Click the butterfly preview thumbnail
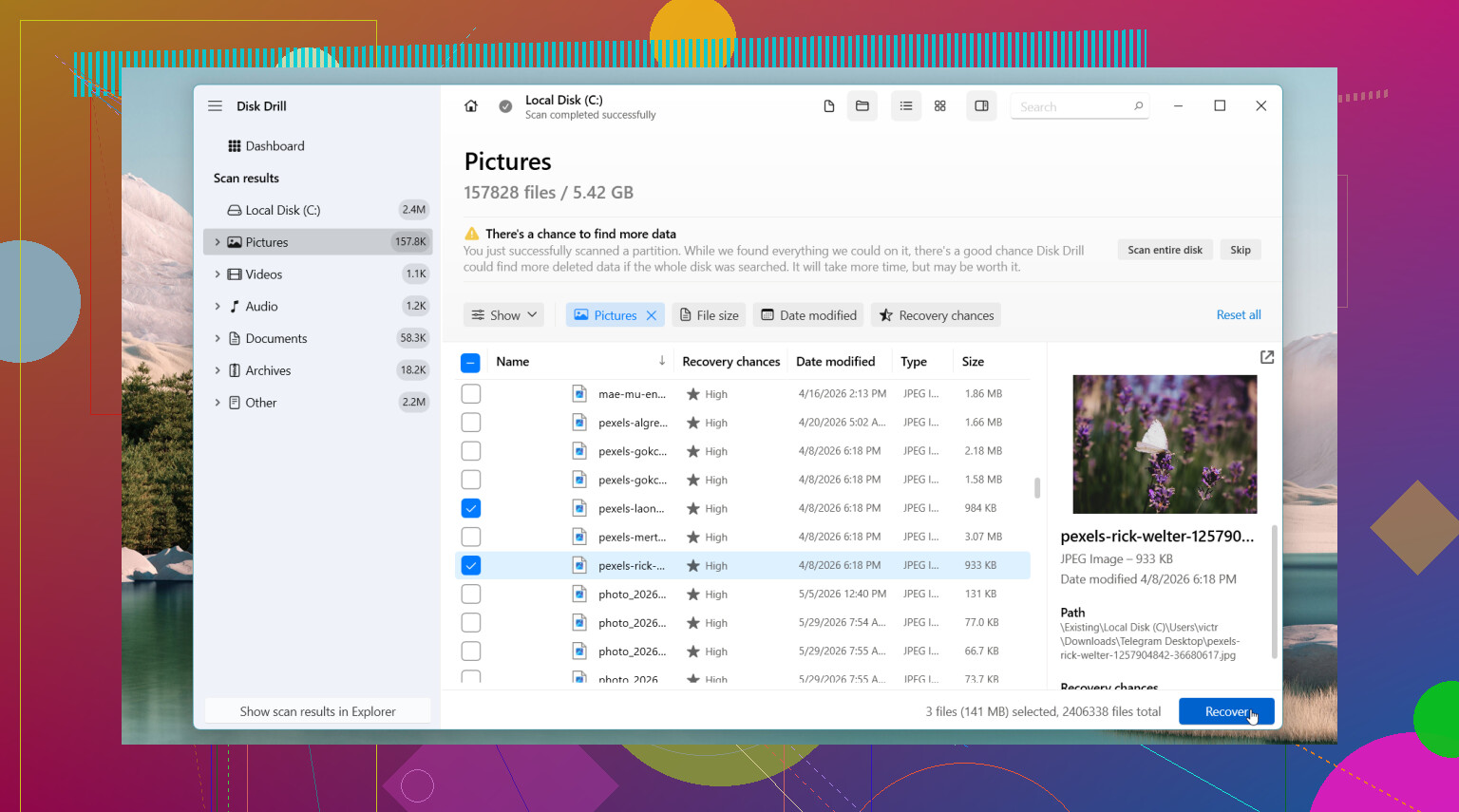 pos(1165,444)
